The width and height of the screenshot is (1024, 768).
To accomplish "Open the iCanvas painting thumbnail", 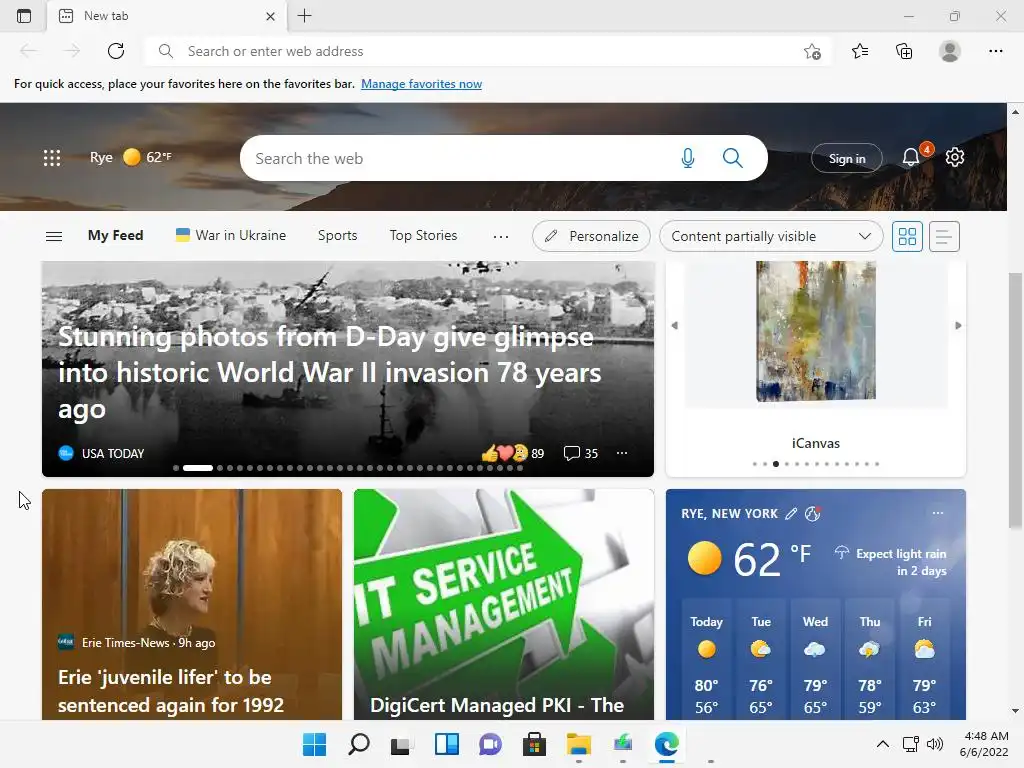I will click(x=816, y=331).
